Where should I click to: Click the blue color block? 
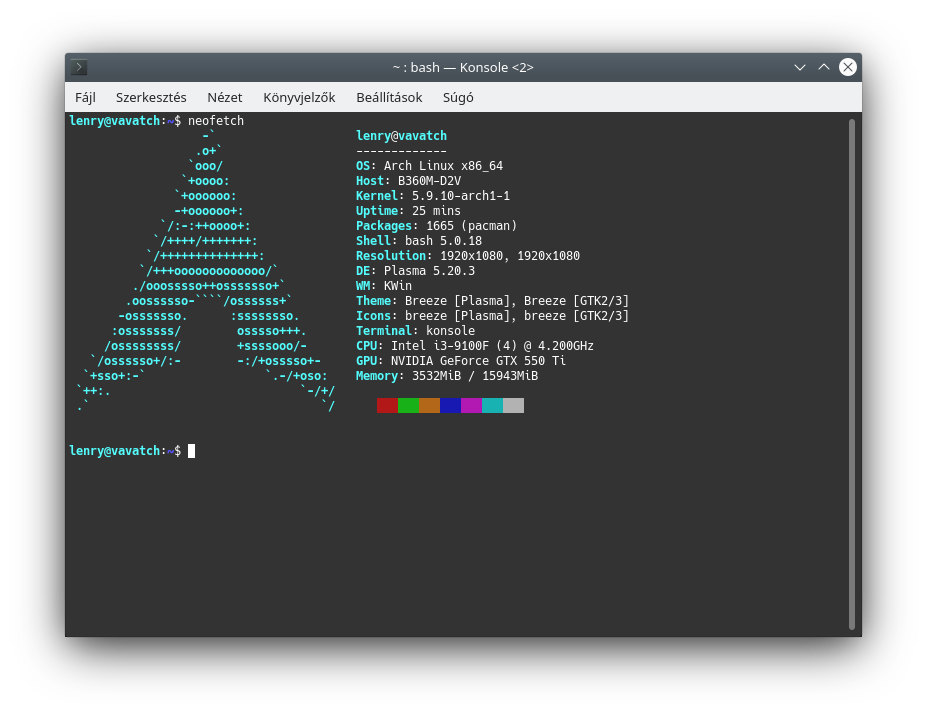450,405
